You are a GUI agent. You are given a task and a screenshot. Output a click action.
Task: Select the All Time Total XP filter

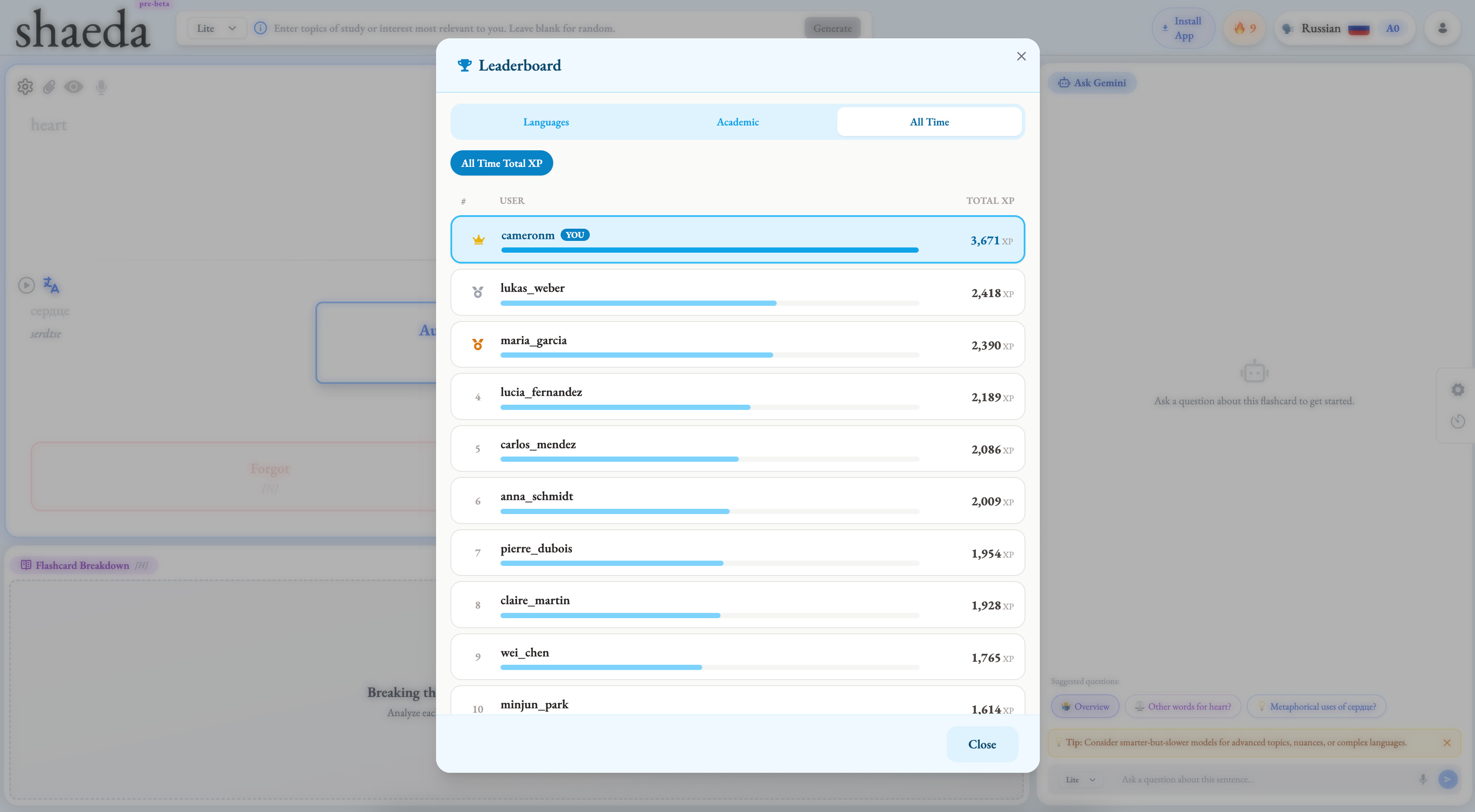coord(501,163)
